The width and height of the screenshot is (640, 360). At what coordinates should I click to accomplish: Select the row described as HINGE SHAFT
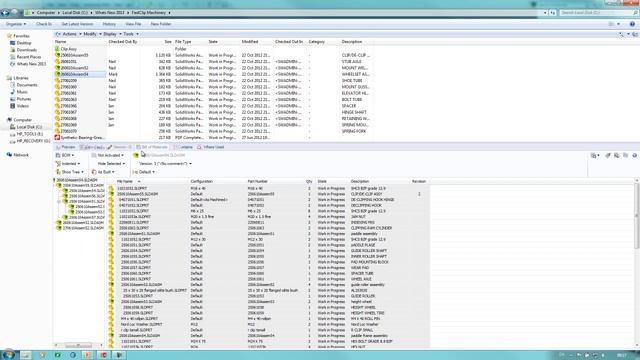pyautogui.click(x=212, y=112)
